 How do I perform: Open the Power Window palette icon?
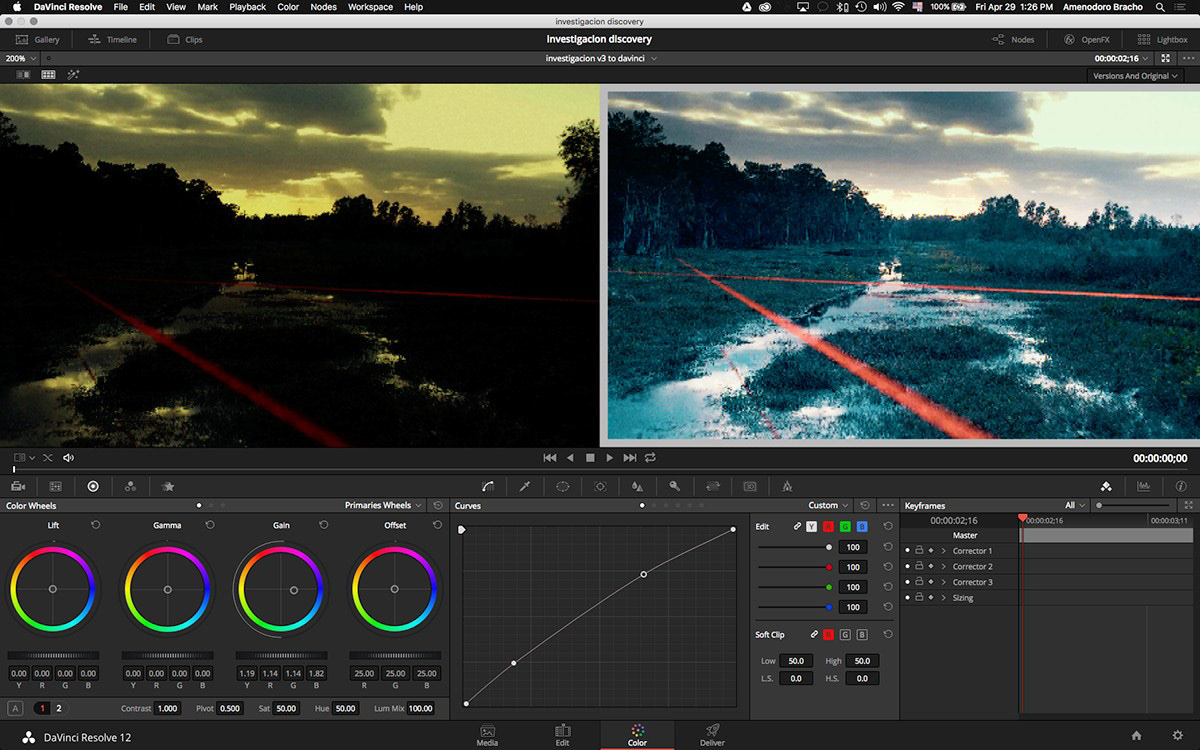pos(563,486)
